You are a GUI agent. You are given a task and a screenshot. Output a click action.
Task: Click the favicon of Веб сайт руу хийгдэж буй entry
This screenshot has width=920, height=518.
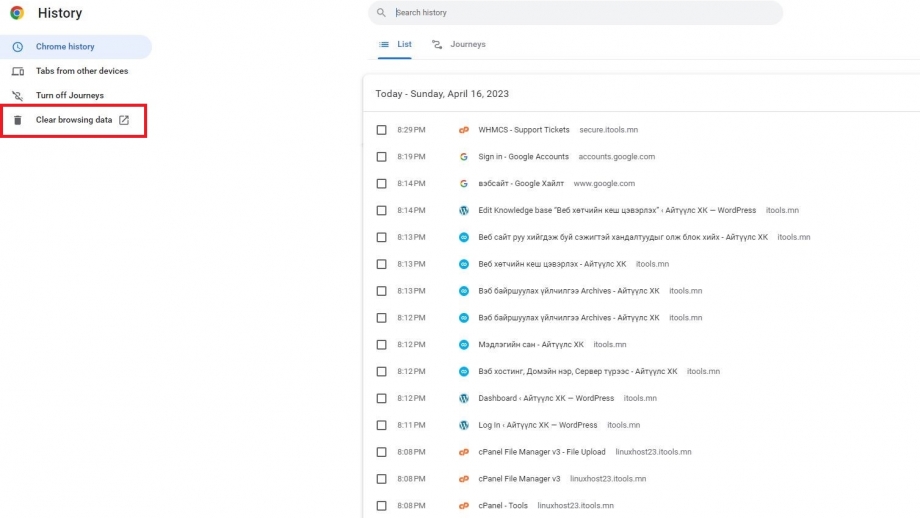coord(464,237)
